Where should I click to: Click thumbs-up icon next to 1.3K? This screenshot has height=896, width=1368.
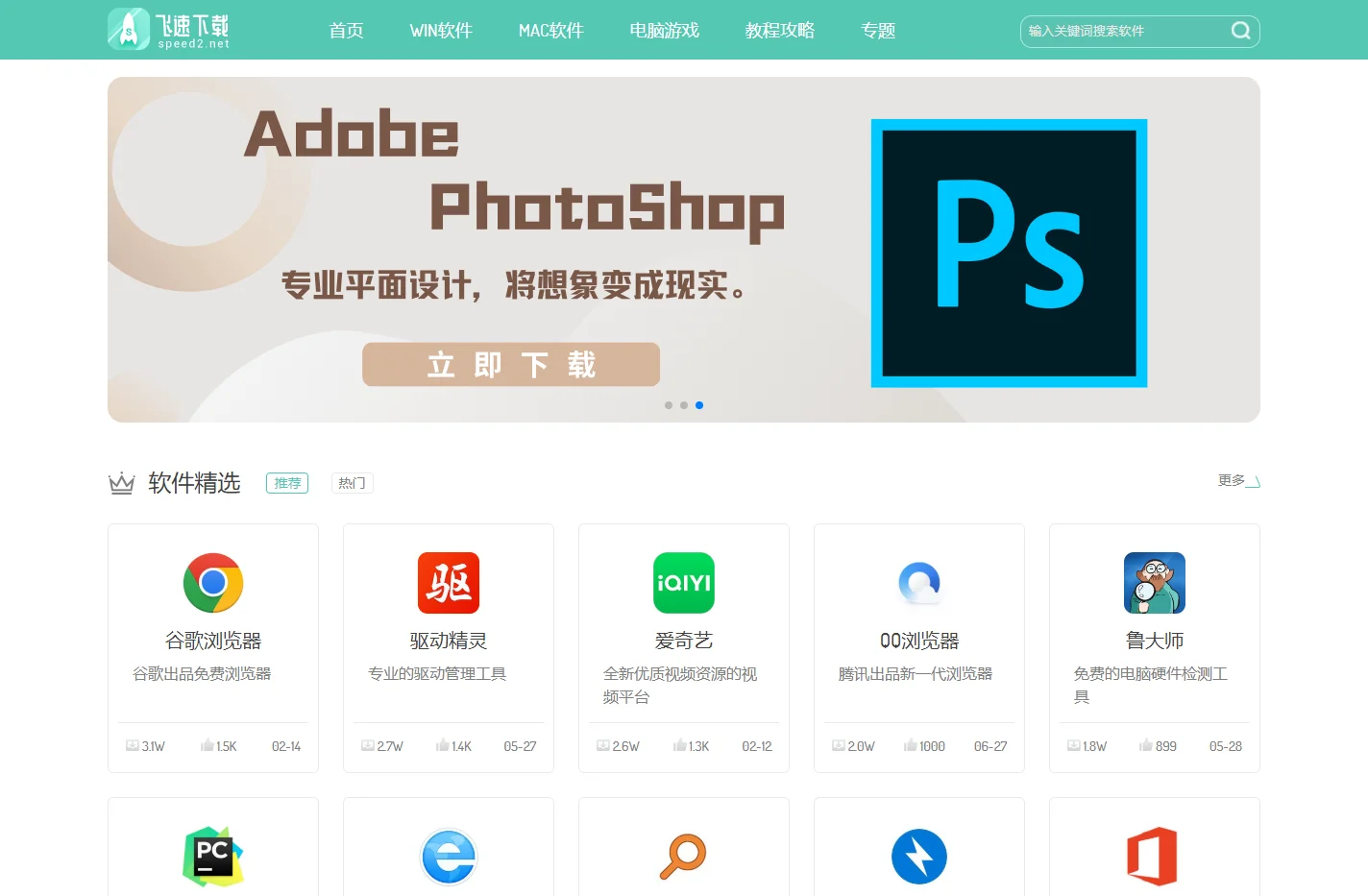click(x=680, y=745)
